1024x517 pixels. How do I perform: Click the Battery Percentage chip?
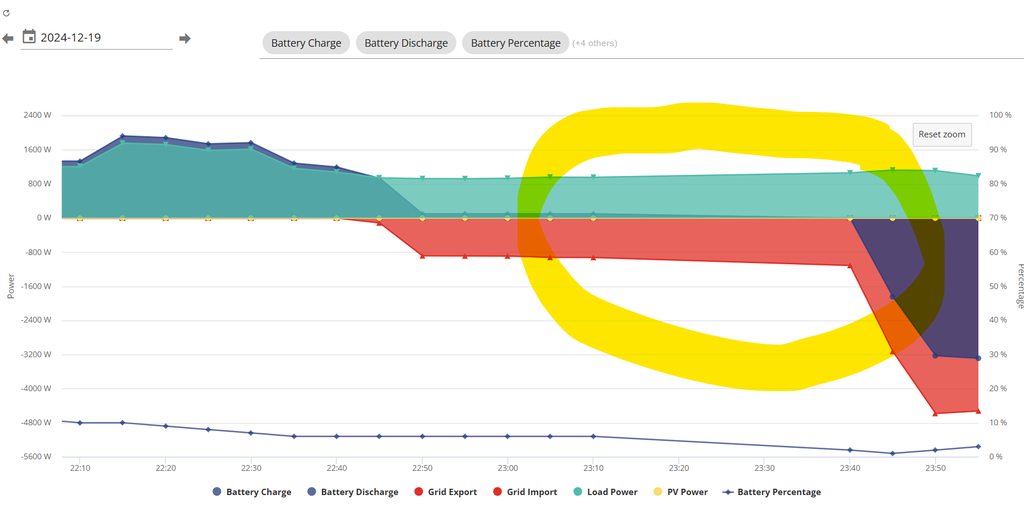(515, 43)
